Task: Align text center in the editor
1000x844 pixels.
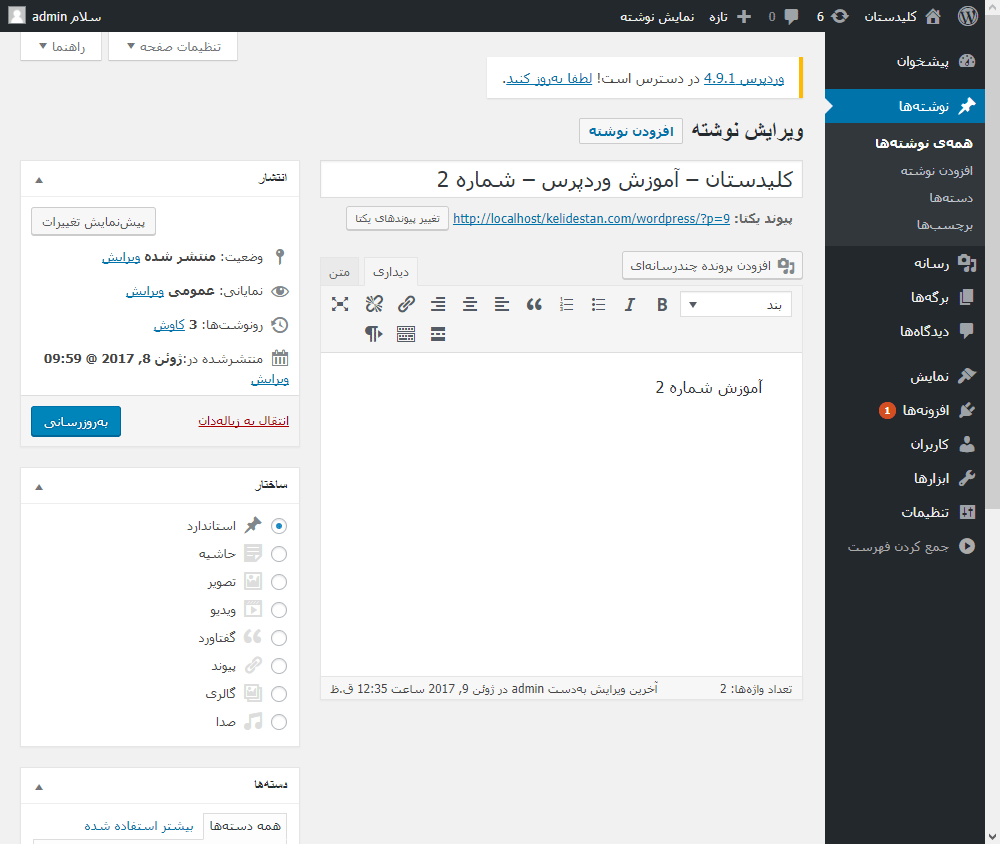Action: (470, 305)
